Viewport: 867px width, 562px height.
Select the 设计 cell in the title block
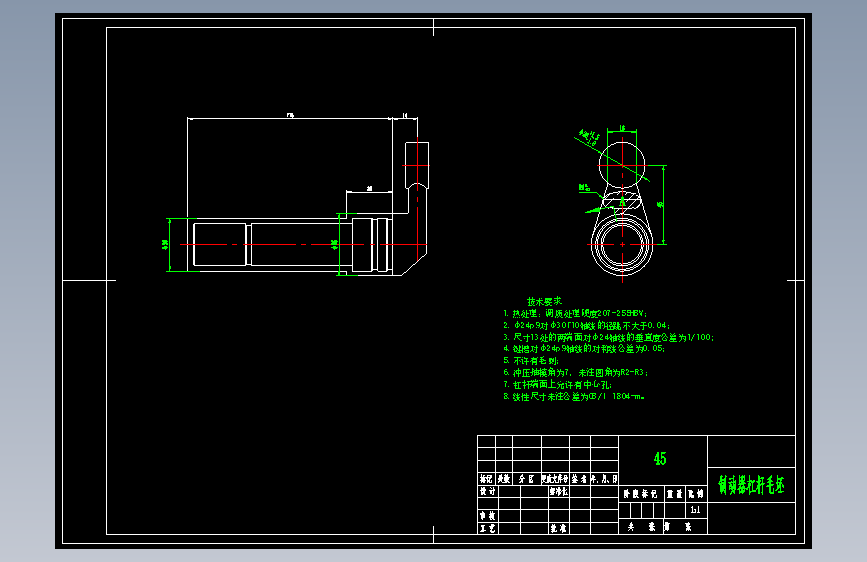[488, 491]
